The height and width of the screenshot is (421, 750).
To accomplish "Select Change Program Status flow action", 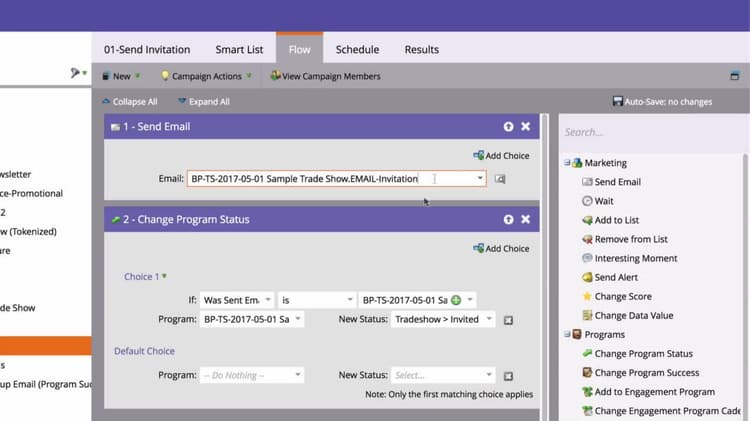I will [637, 354].
